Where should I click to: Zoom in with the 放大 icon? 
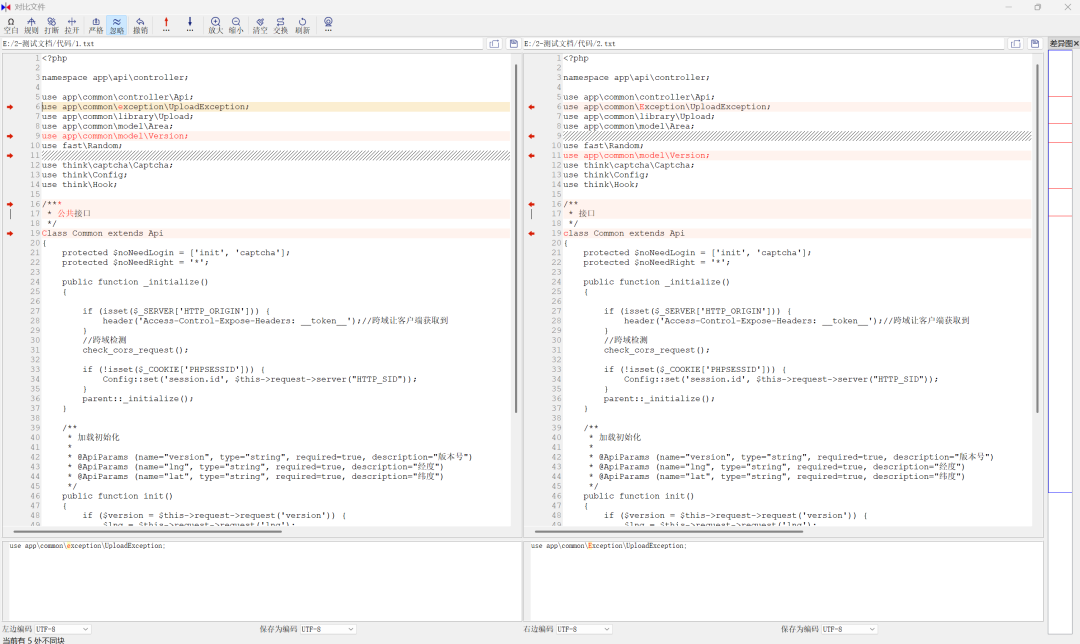coord(216,24)
